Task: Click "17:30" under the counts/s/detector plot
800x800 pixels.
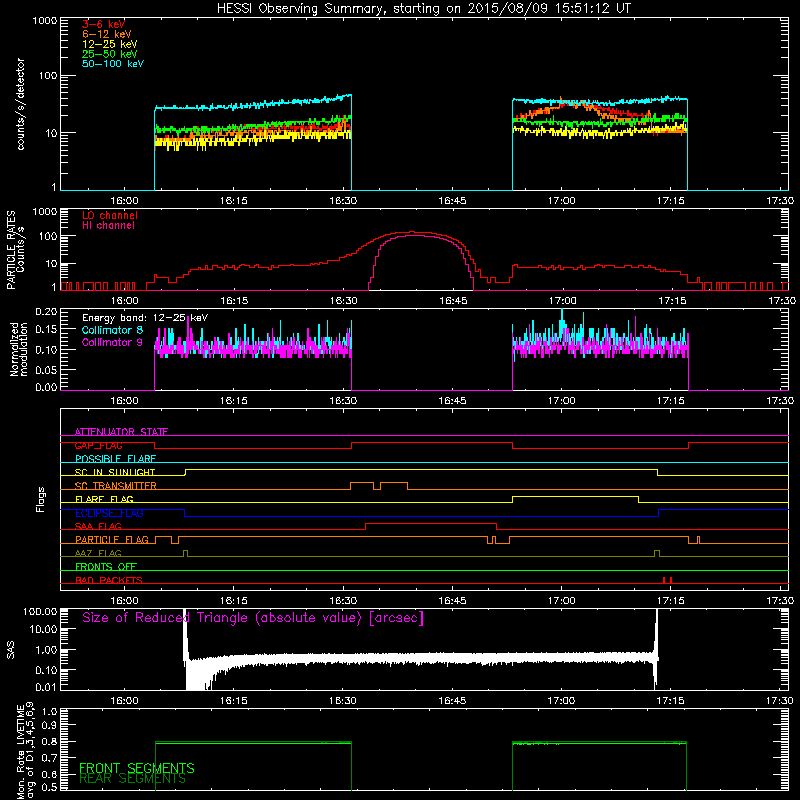Action: click(780, 201)
